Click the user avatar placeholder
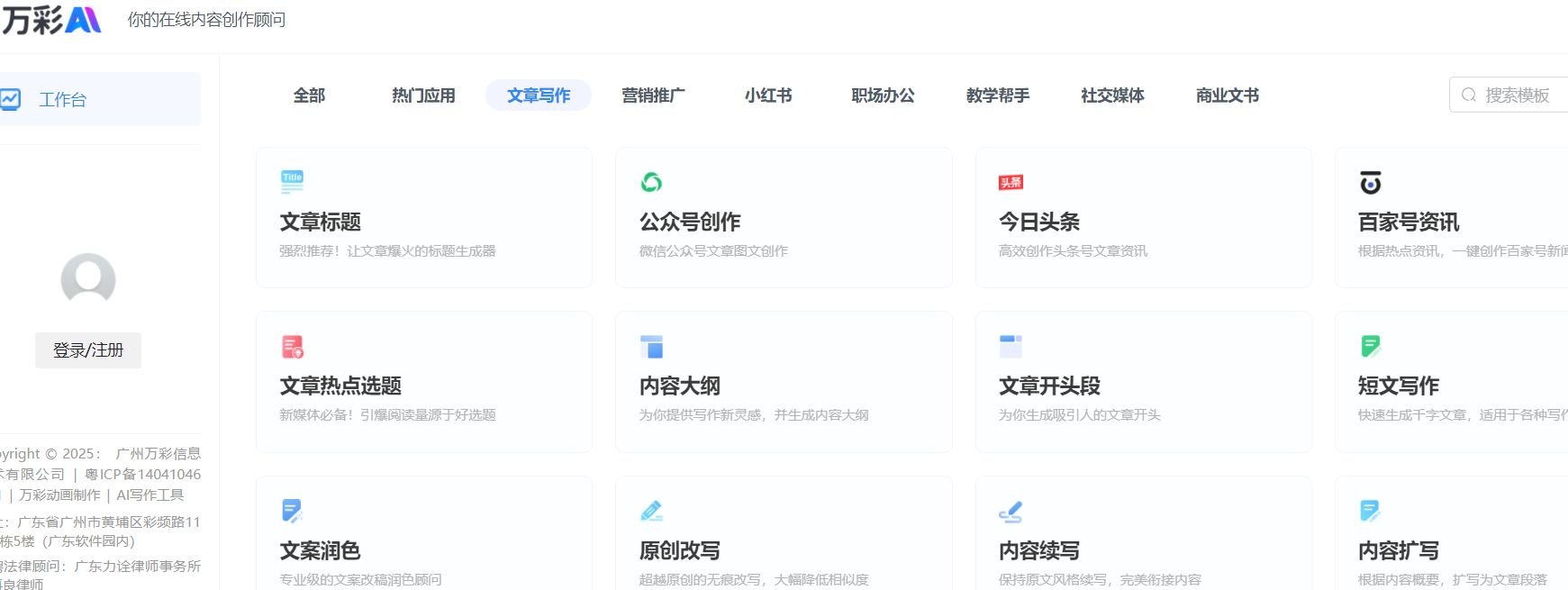Image resolution: width=1568 pixels, height=590 pixels. tap(88, 280)
